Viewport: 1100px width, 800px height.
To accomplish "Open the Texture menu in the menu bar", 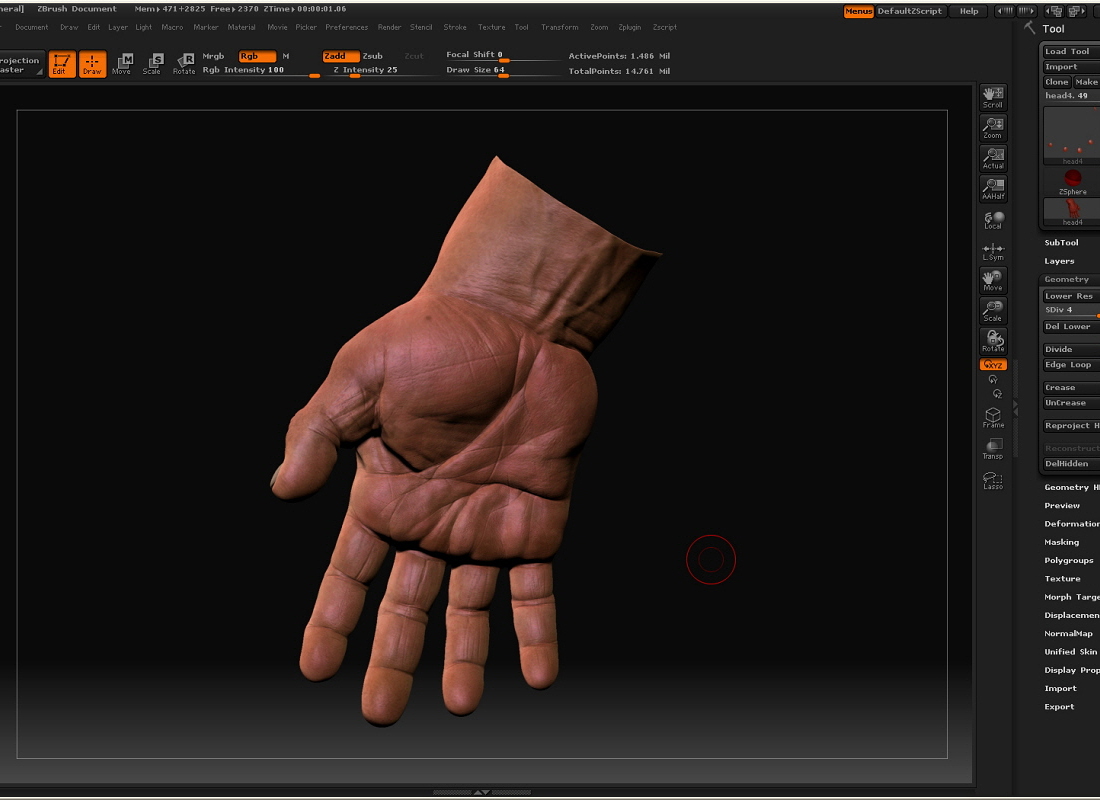I will [x=491, y=27].
